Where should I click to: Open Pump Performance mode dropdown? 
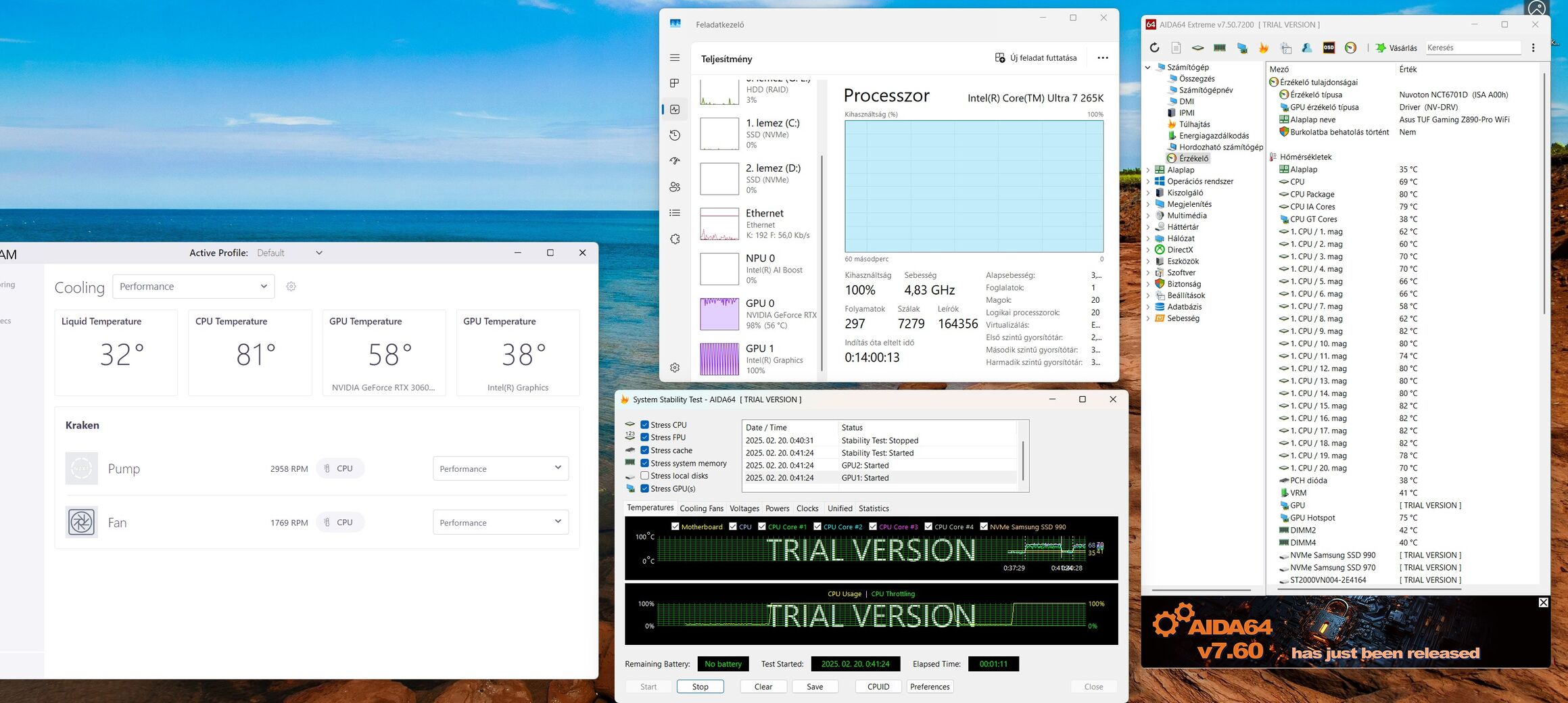(500, 468)
